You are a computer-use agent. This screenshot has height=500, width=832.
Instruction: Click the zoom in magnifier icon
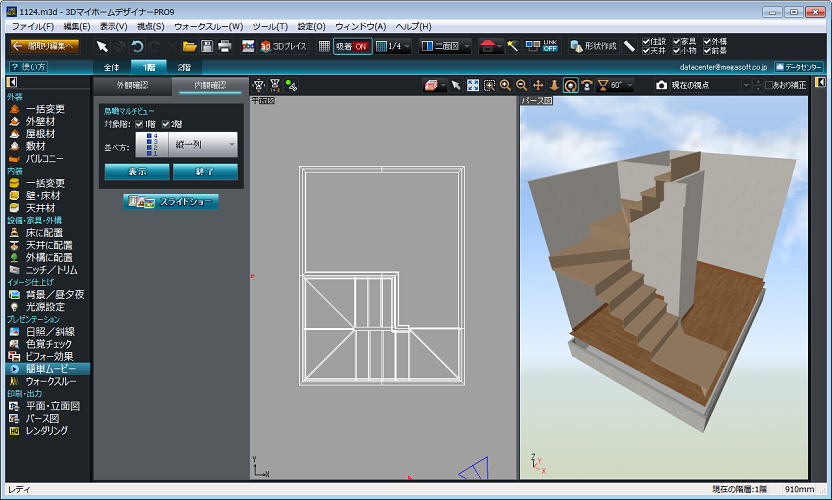[x=505, y=85]
